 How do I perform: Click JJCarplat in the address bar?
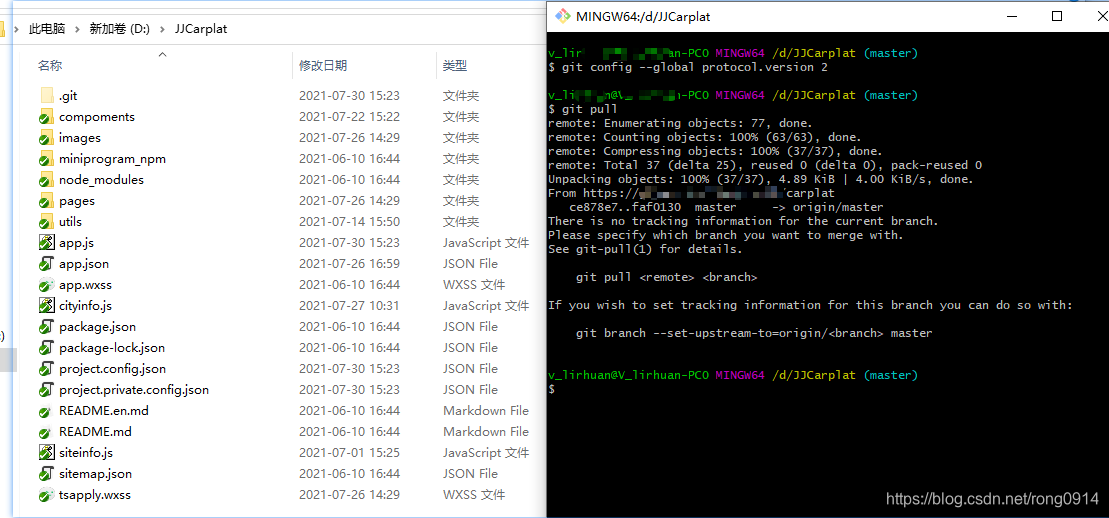pos(201,29)
